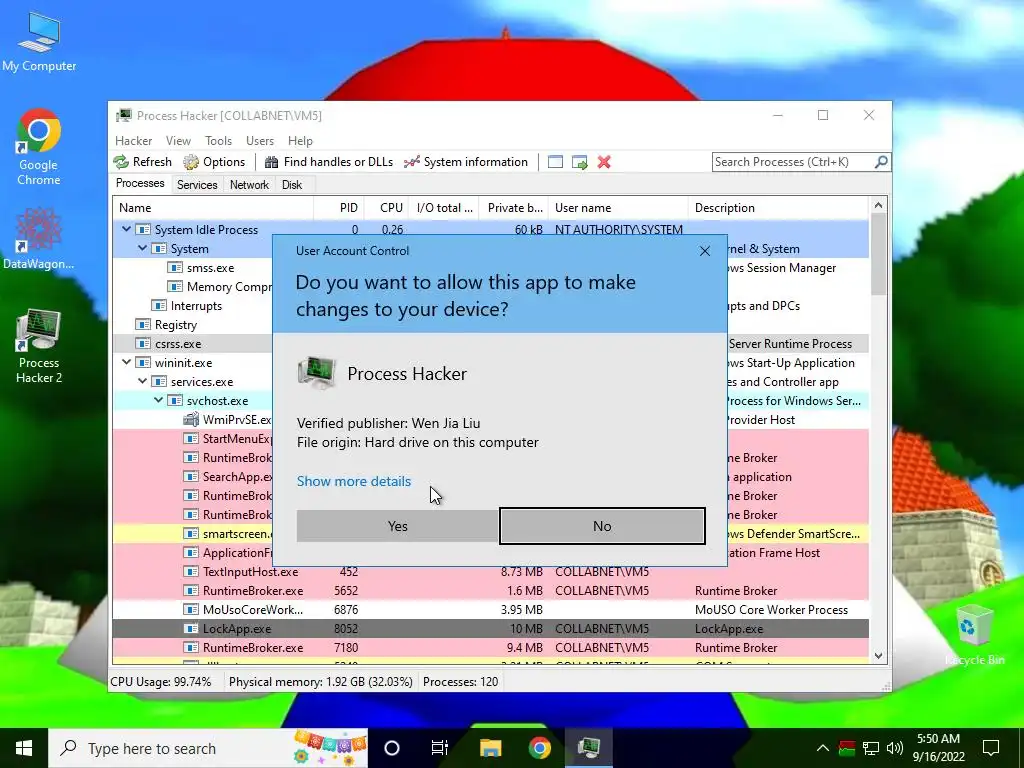The width and height of the screenshot is (1024, 768).
Task: Open the Windows Start menu
Action: pos(24,748)
